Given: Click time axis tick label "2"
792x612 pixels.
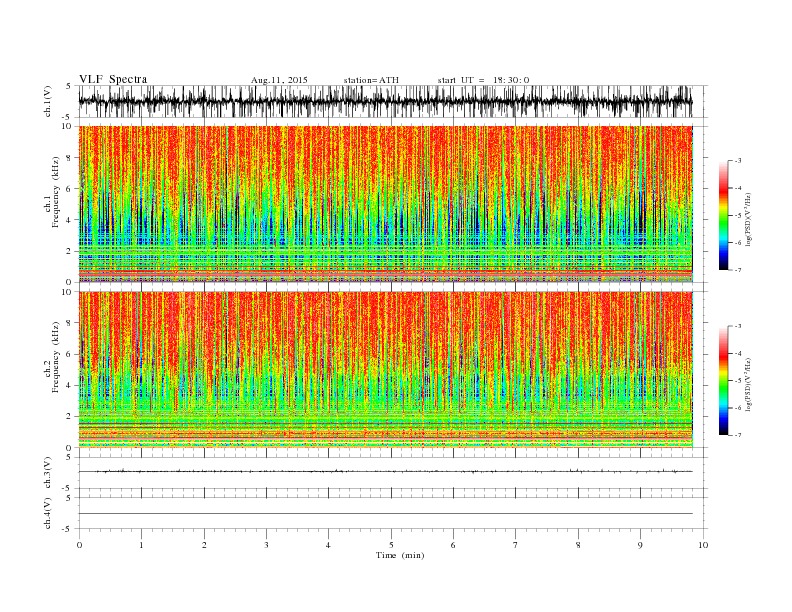Looking at the screenshot, I should [204, 545].
